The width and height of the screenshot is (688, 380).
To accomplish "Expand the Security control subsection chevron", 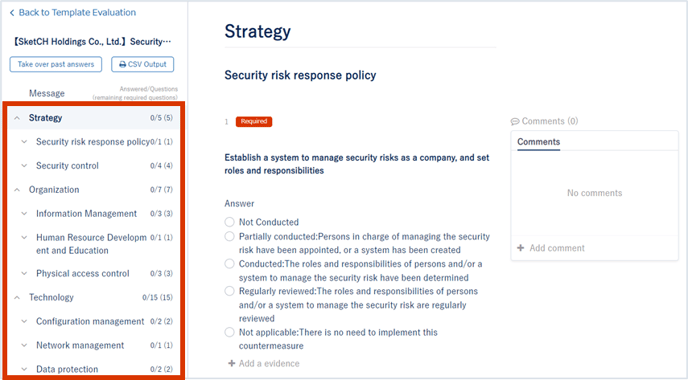I will (24, 166).
